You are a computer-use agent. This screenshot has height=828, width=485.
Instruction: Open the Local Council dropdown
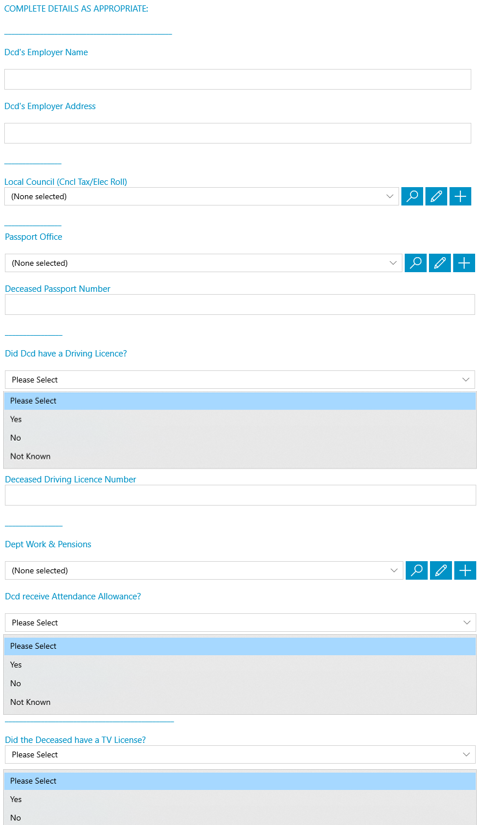(x=201, y=196)
